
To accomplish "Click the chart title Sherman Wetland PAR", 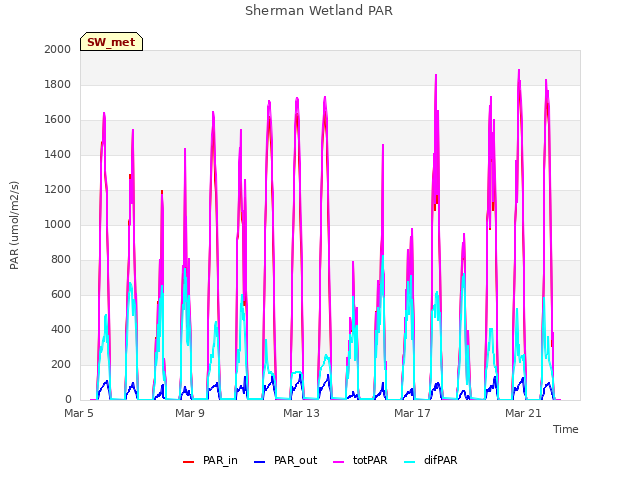I will point(319,10).
